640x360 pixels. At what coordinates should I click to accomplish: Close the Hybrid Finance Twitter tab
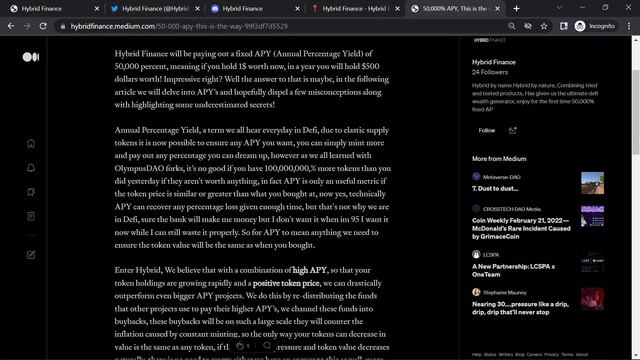(x=198, y=9)
